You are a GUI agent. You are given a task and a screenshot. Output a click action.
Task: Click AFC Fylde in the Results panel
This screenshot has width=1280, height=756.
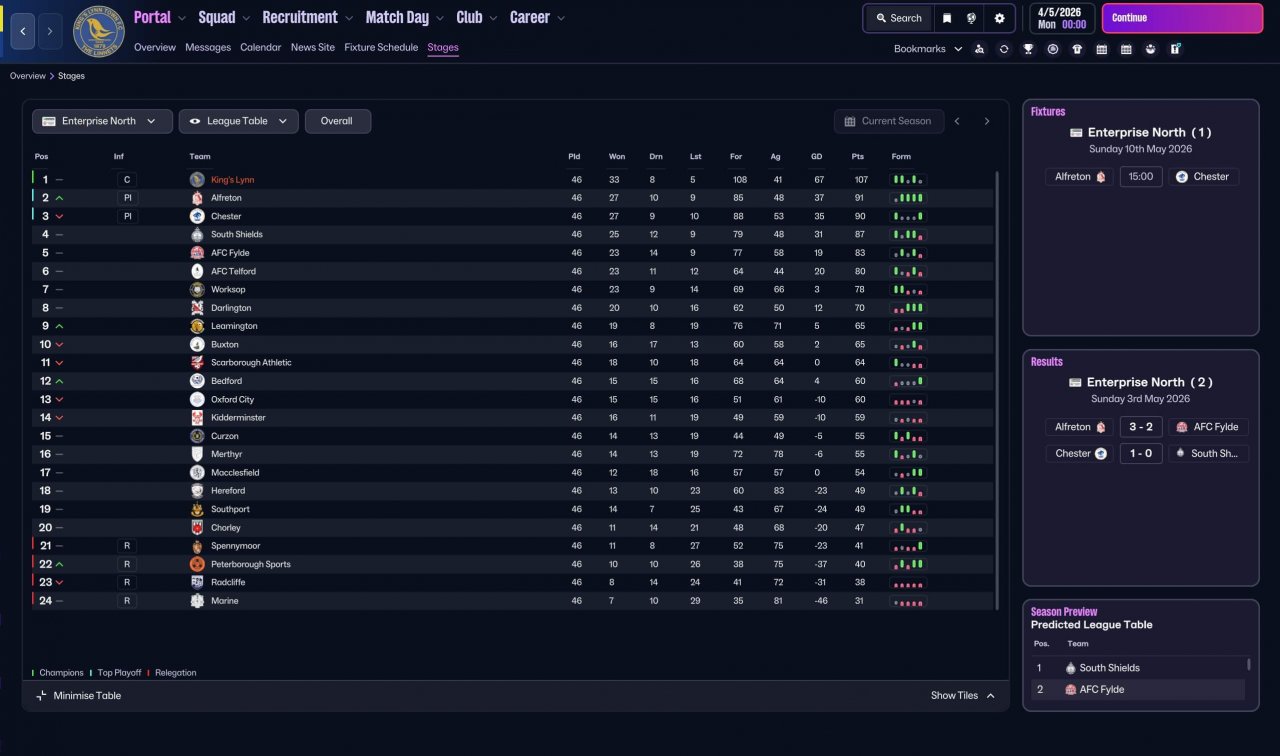(1208, 427)
